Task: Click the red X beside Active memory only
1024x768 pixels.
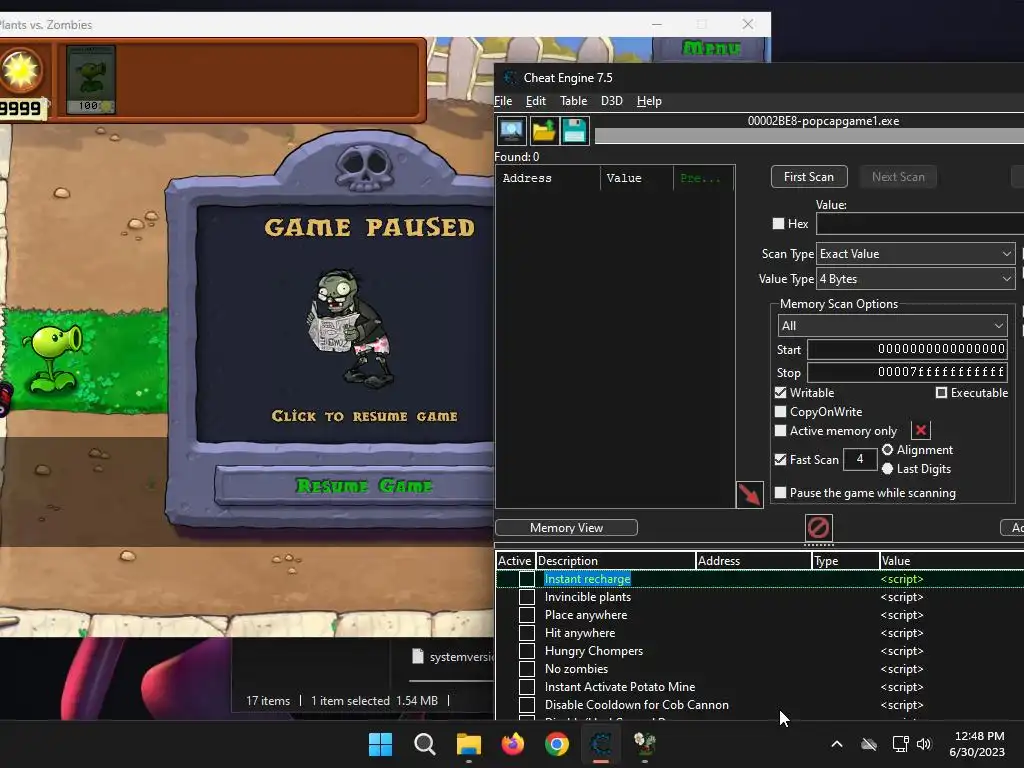Action: pos(921,430)
